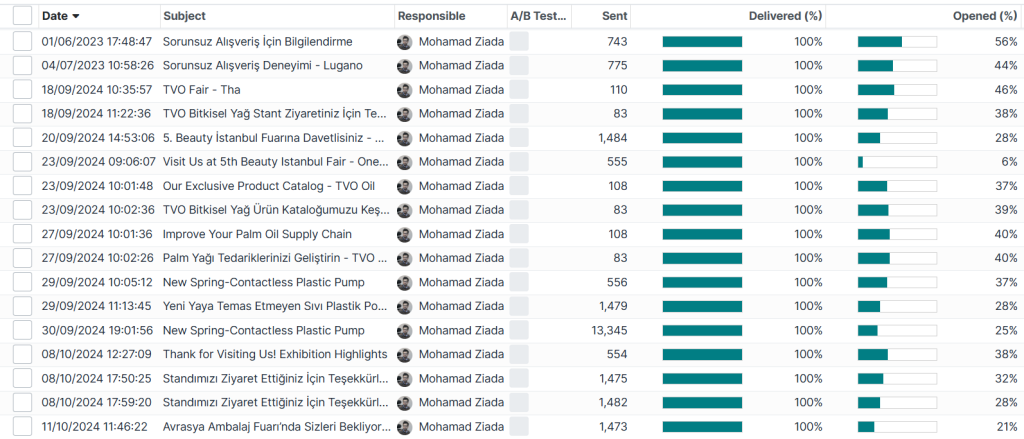
Task: Check the row dated 30/09/2024 19:01:56
Action: point(22,331)
